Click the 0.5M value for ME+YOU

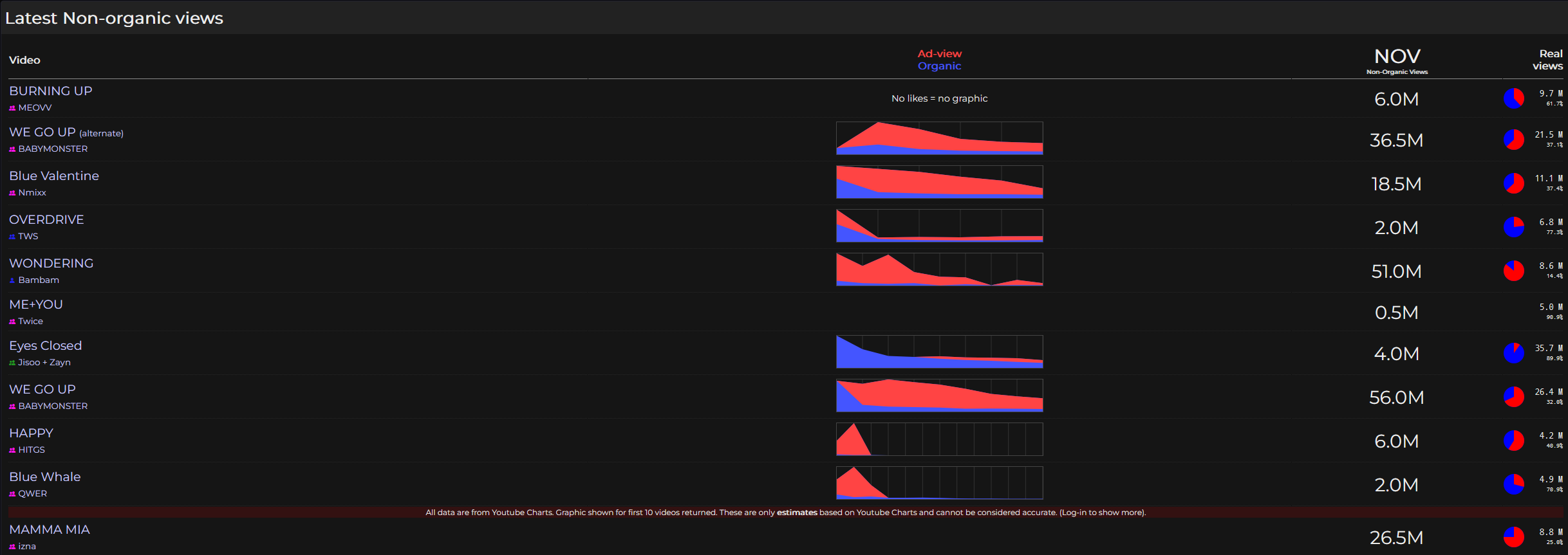coord(1397,313)
